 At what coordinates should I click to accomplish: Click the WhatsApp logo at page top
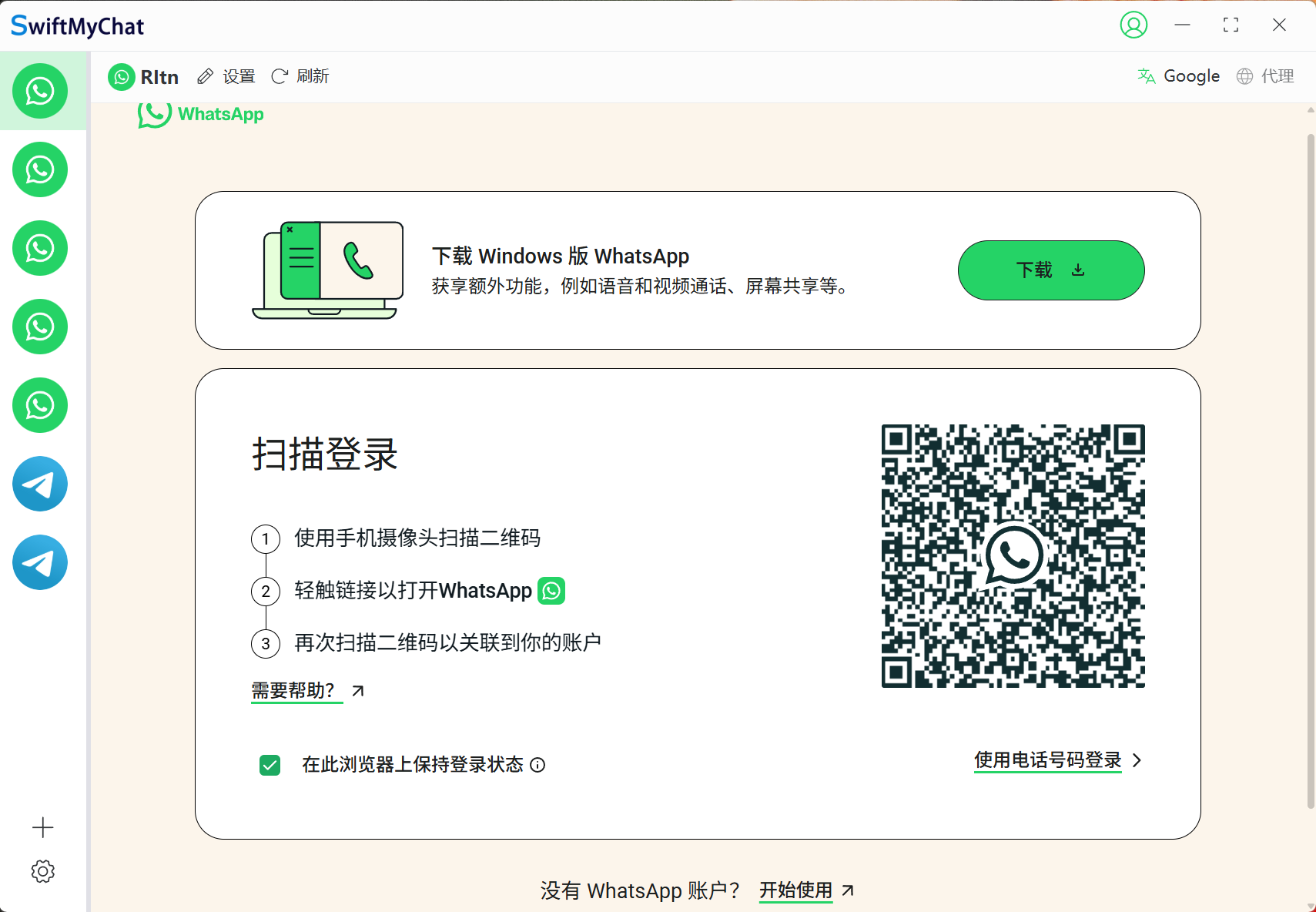tap(201, 115)
